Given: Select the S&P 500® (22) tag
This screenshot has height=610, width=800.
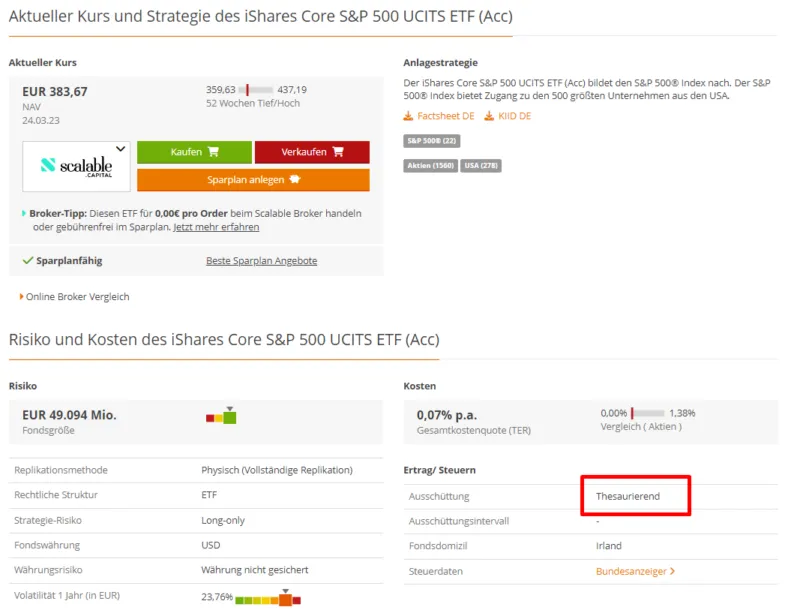Looking at the screenshot, I should tap(431, 141).
